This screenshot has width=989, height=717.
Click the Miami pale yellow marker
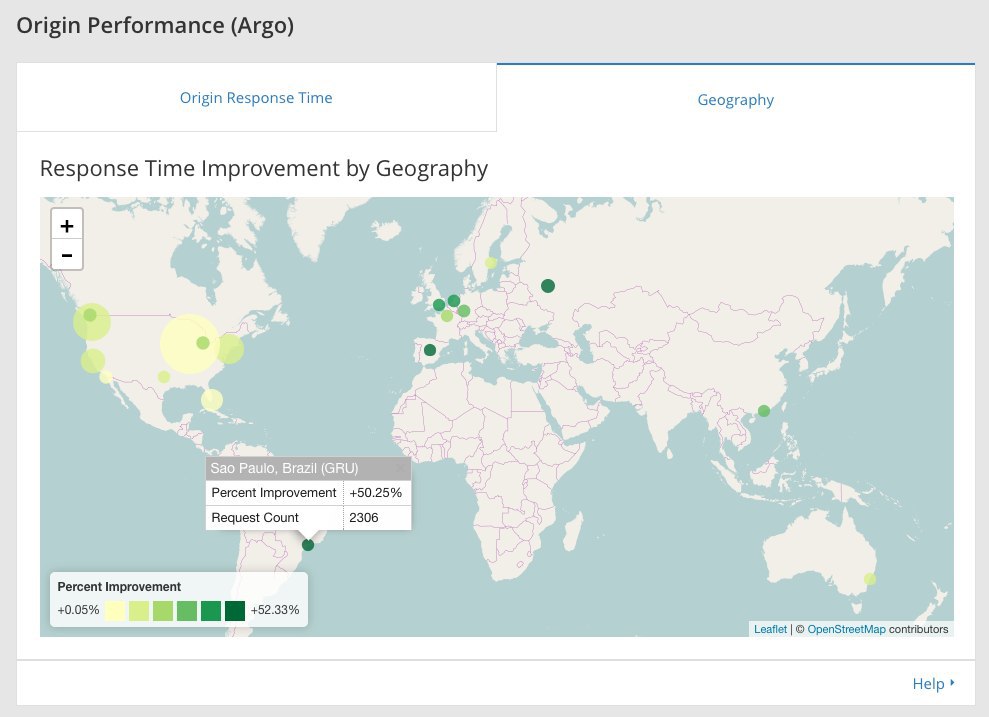(x=212, y=400)
